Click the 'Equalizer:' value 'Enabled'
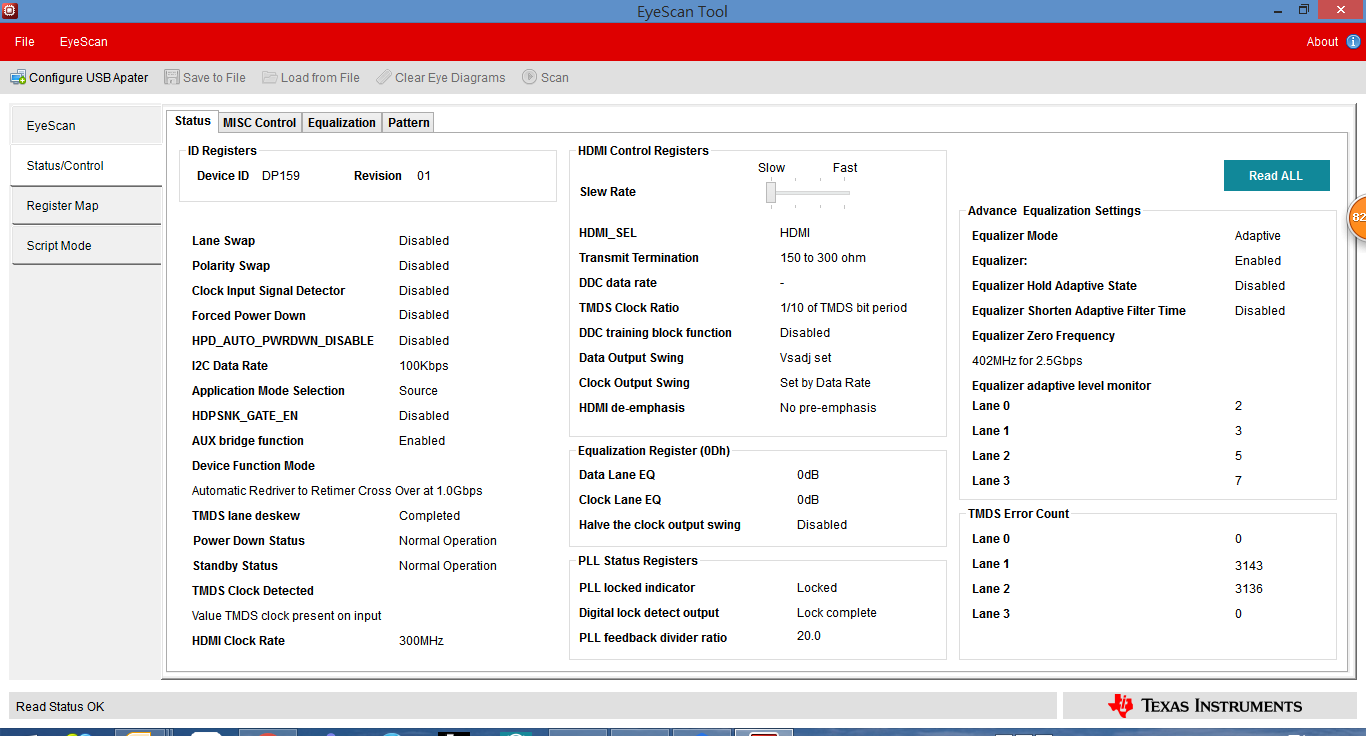The width and height of the screenshot is (1366, 736). (x=1258, y=261)
